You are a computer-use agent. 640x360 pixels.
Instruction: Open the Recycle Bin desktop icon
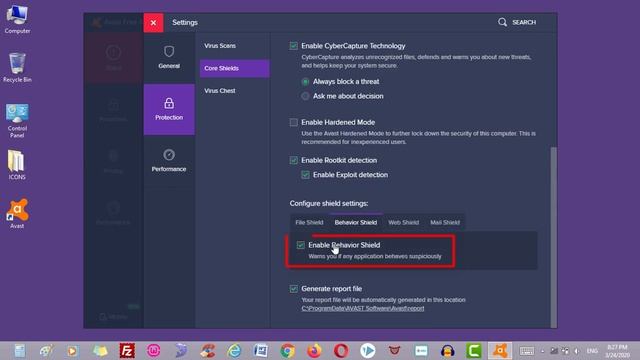pos(17,68)
